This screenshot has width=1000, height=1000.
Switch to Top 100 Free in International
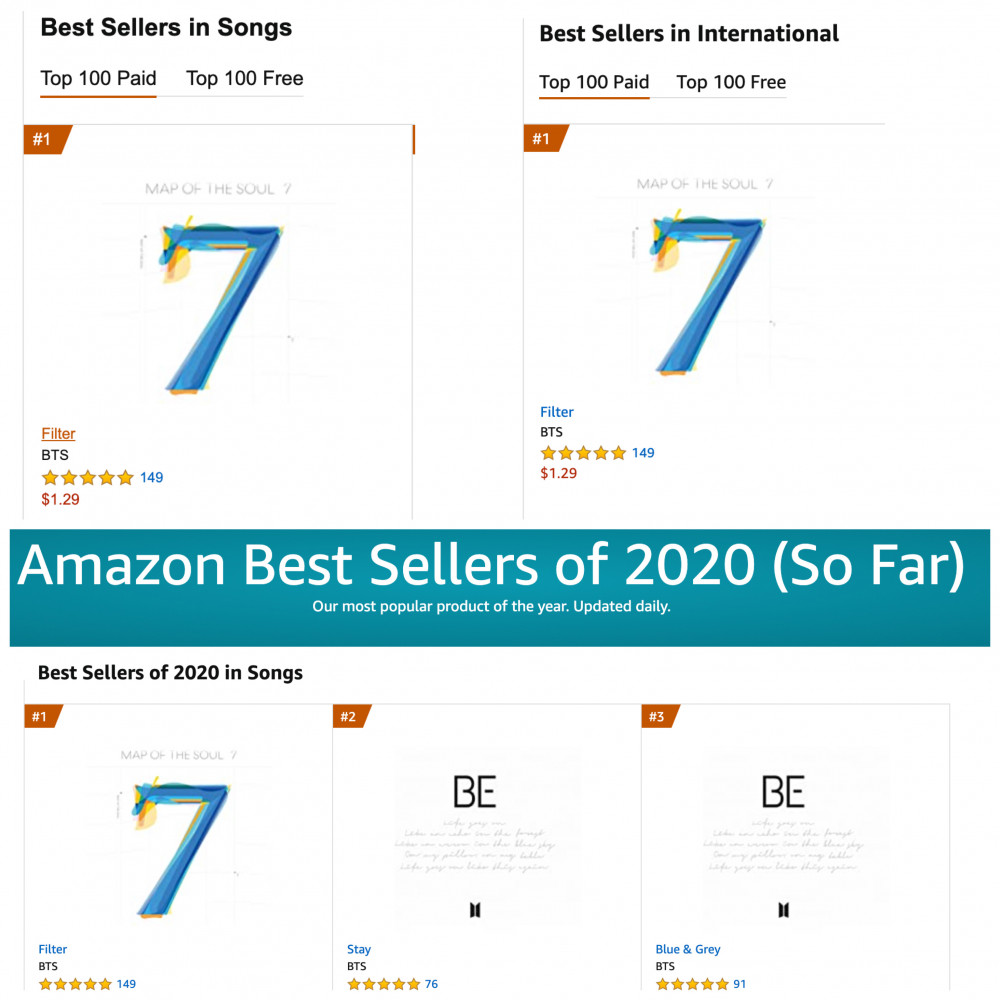(731, 82)
